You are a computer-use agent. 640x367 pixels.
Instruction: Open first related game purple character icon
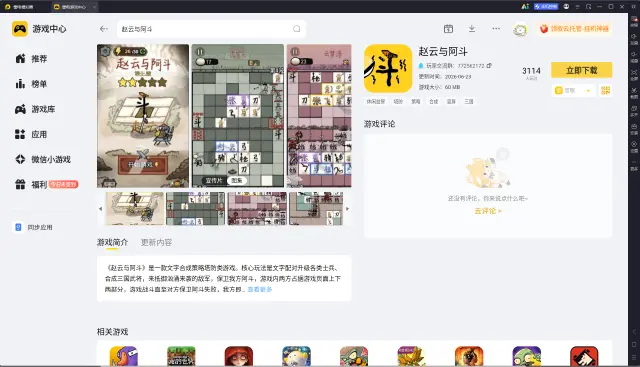(x=124, y=356)
